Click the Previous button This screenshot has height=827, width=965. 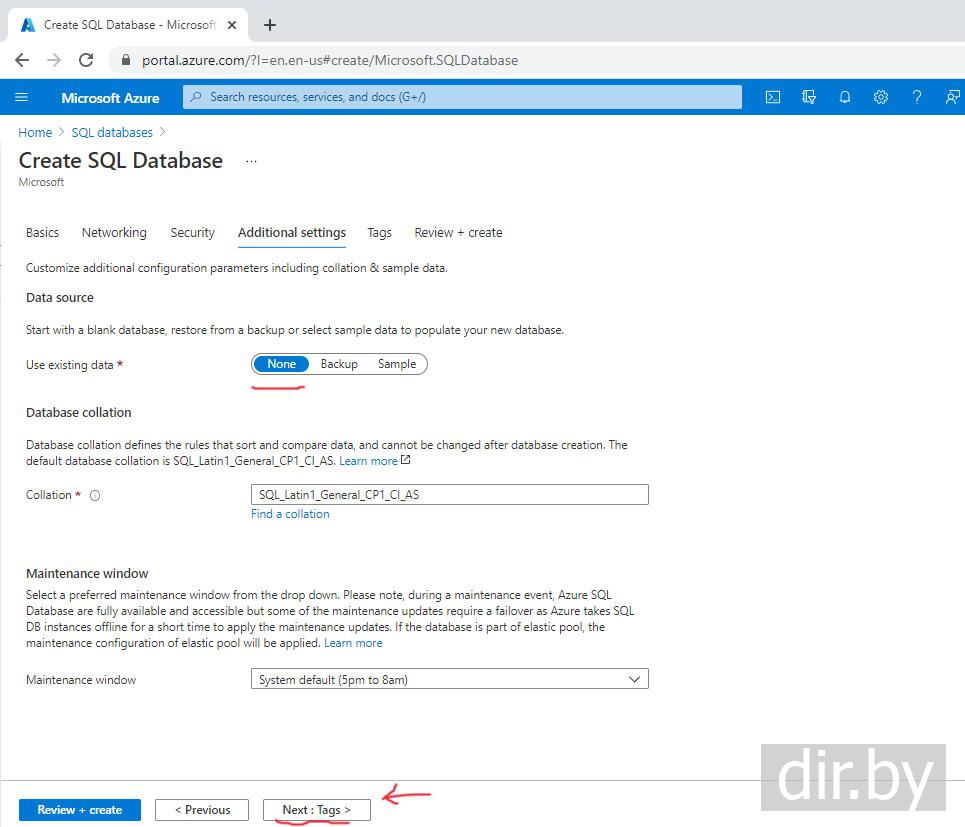click(202, 810)
